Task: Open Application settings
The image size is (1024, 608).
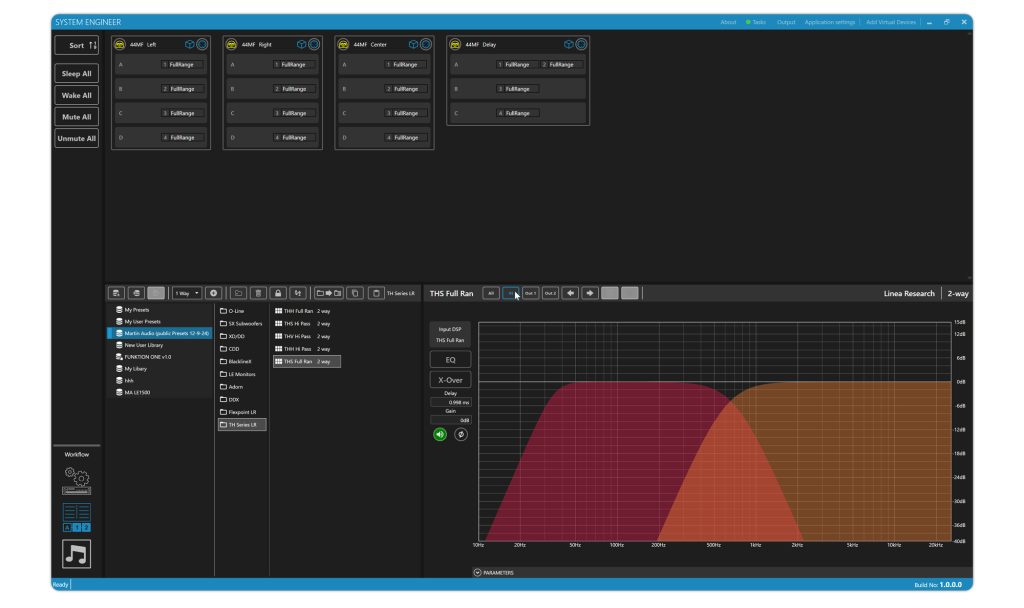Action: [x=829, y=22]
